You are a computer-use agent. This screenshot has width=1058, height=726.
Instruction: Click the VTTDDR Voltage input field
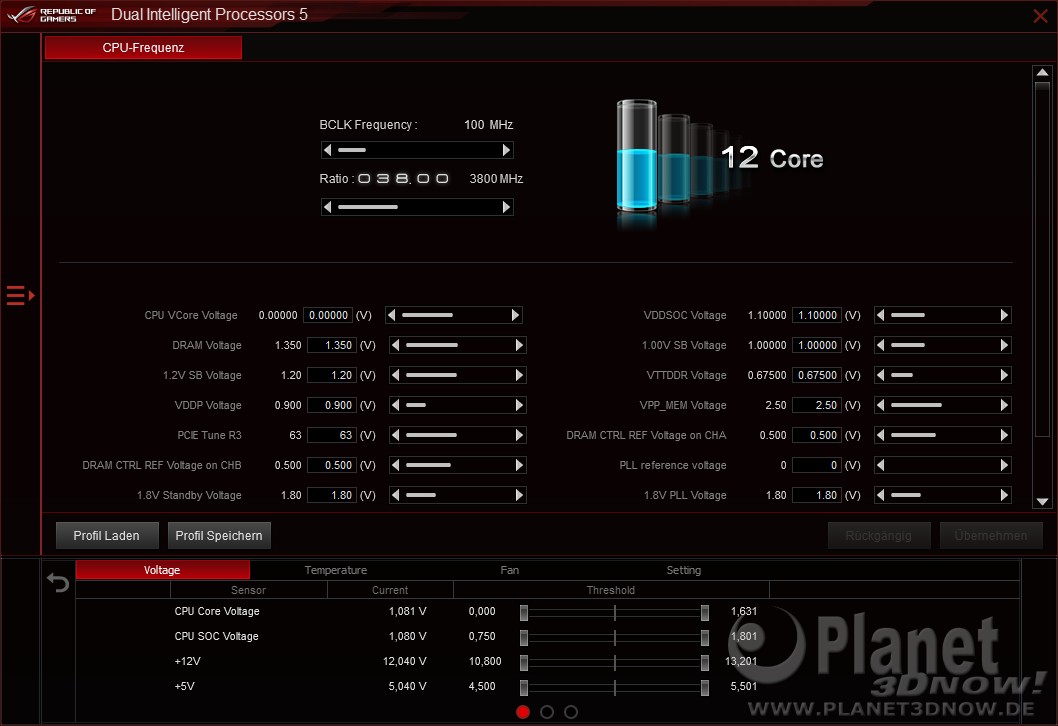(816, 375)
